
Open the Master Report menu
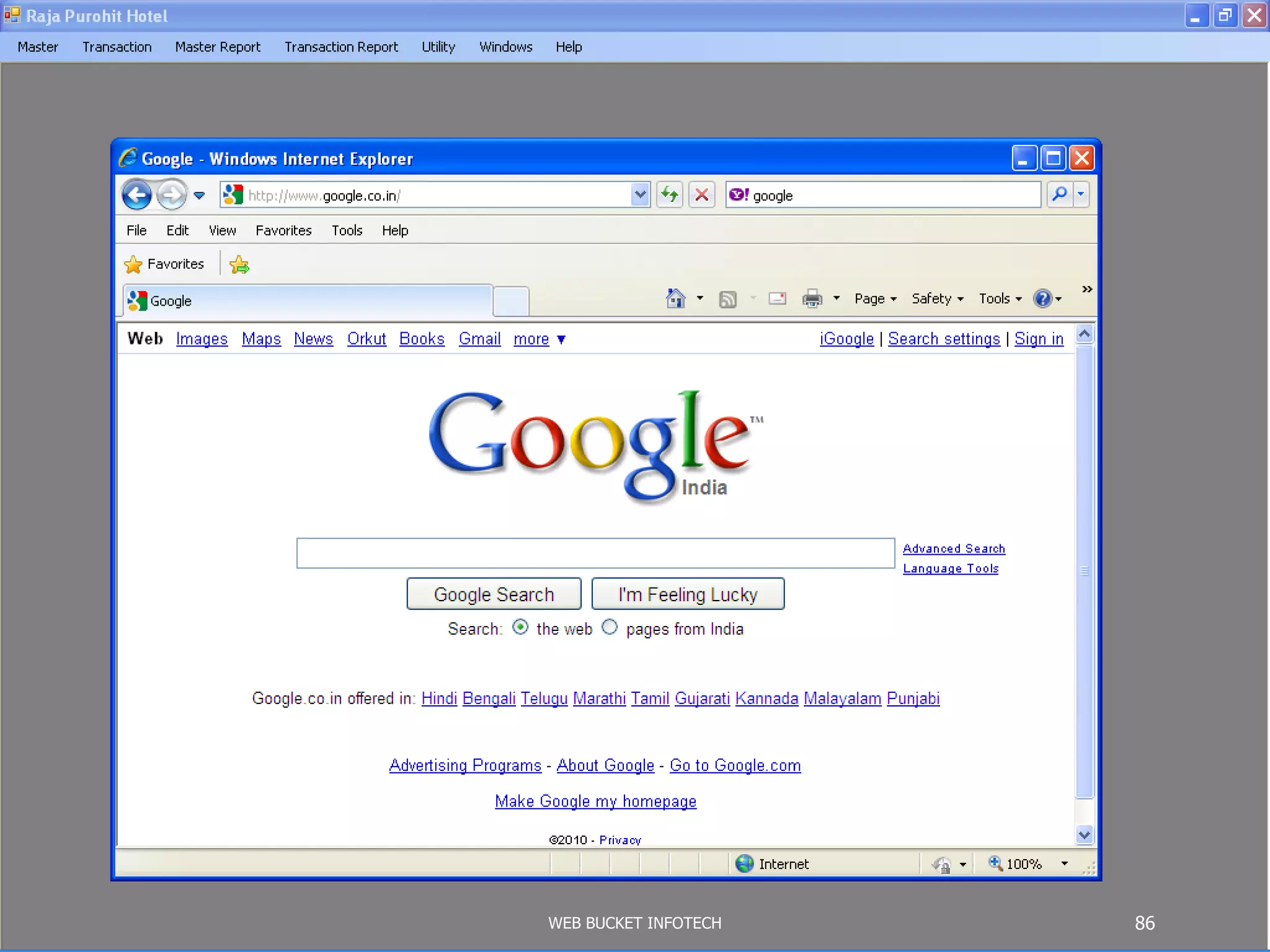point(218,47)
